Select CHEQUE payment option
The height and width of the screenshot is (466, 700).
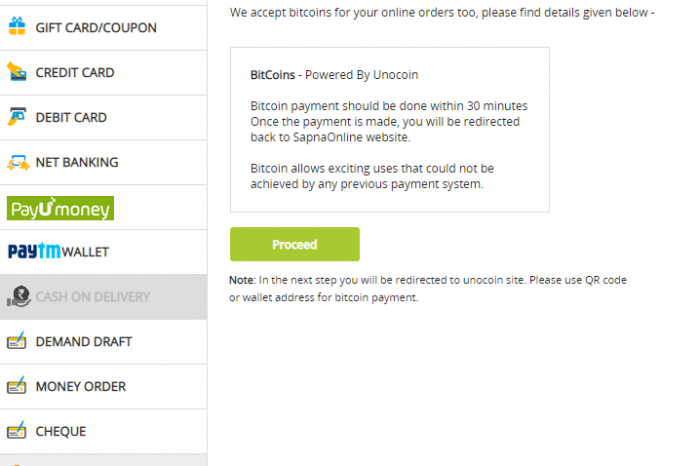click(103, 432)
